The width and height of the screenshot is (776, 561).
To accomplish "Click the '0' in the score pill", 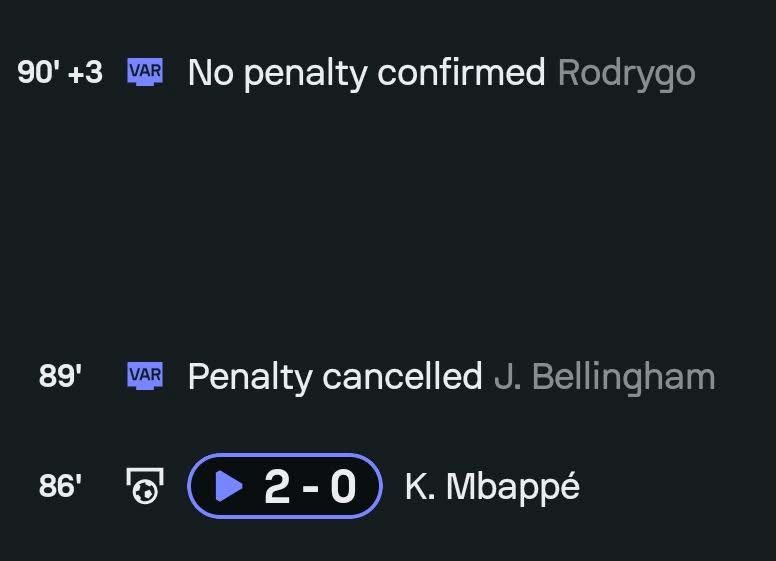I will coord(343,487).
